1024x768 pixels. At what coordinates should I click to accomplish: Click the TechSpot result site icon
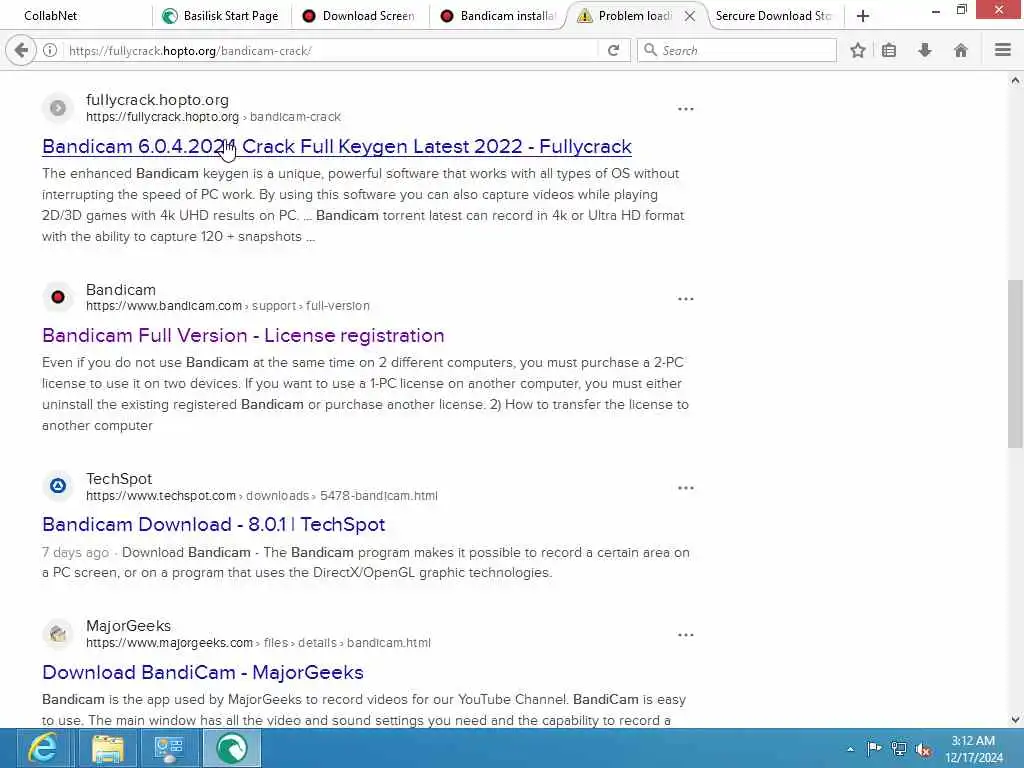pos(58,486)
